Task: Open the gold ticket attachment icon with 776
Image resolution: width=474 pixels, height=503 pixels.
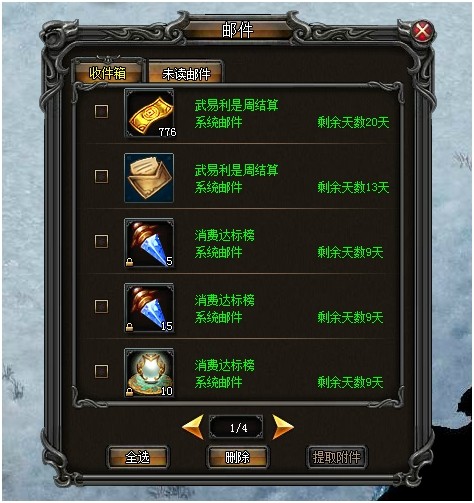Action: (x=149, y=113)
